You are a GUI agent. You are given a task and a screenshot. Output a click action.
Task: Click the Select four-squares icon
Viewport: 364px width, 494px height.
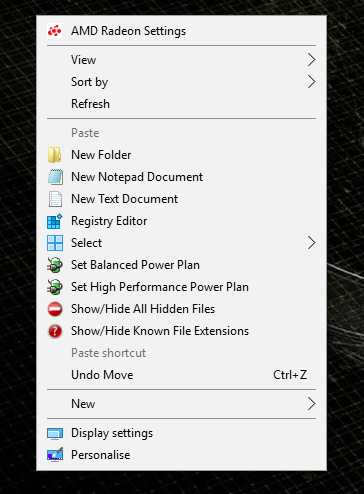[x=55, y=243]
